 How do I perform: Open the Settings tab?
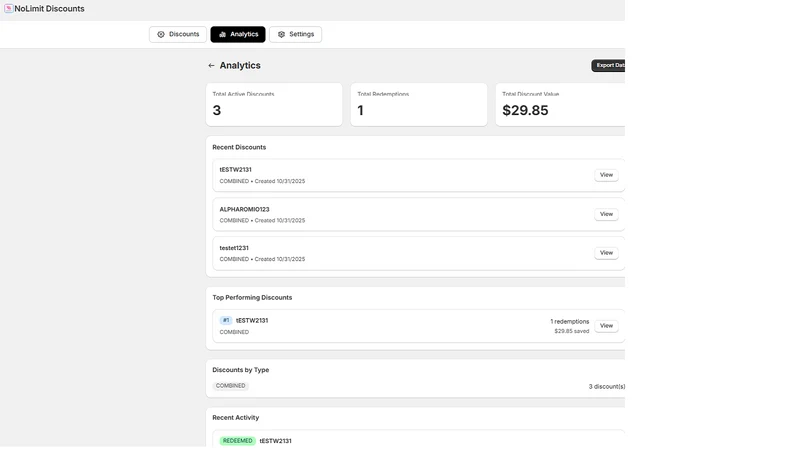click(x=295, y=34)
